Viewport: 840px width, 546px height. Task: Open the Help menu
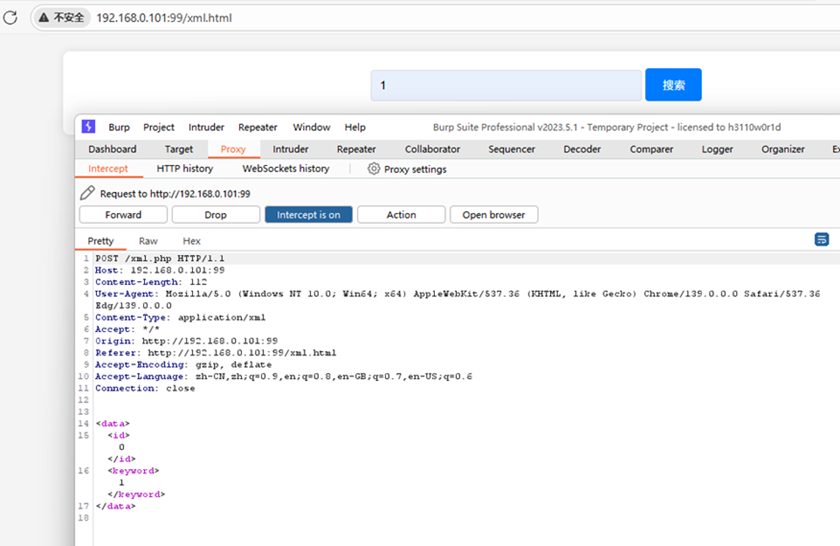coord(355,127)
